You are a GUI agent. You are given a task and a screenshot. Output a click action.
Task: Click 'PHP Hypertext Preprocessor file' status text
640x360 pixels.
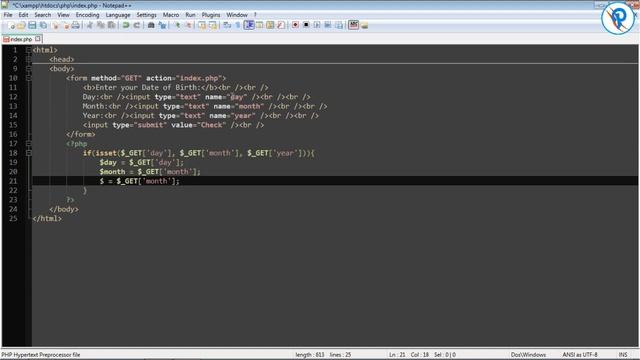tap(41, 355)
